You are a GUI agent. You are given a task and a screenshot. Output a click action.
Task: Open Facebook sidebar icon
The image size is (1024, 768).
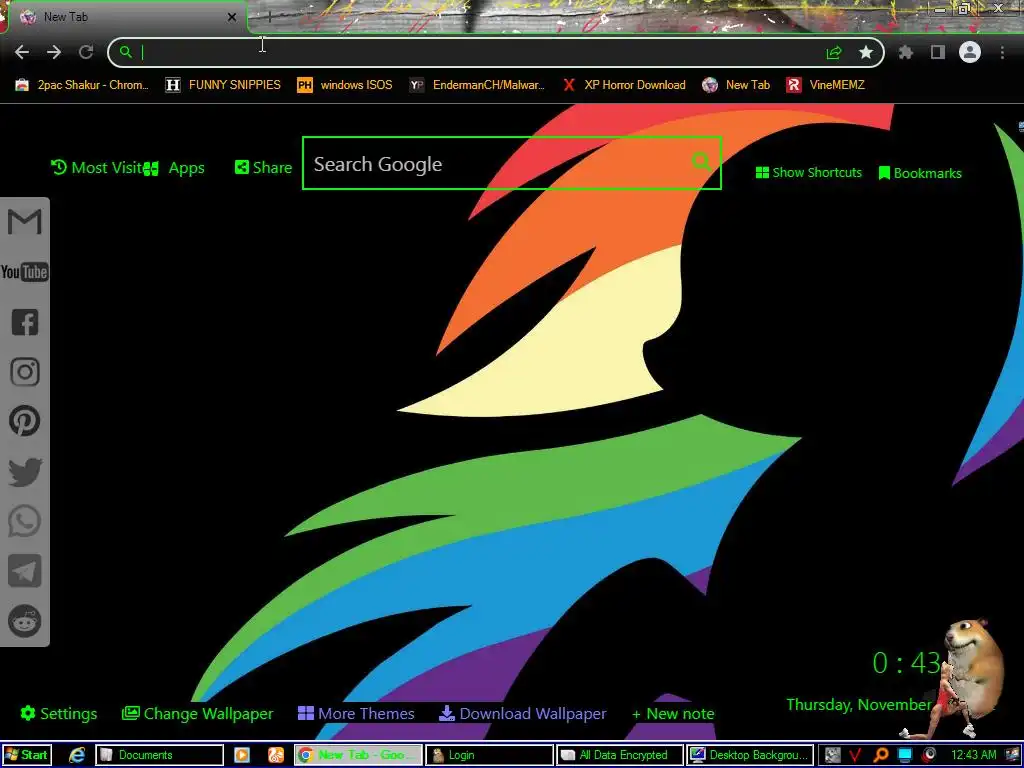25,322
